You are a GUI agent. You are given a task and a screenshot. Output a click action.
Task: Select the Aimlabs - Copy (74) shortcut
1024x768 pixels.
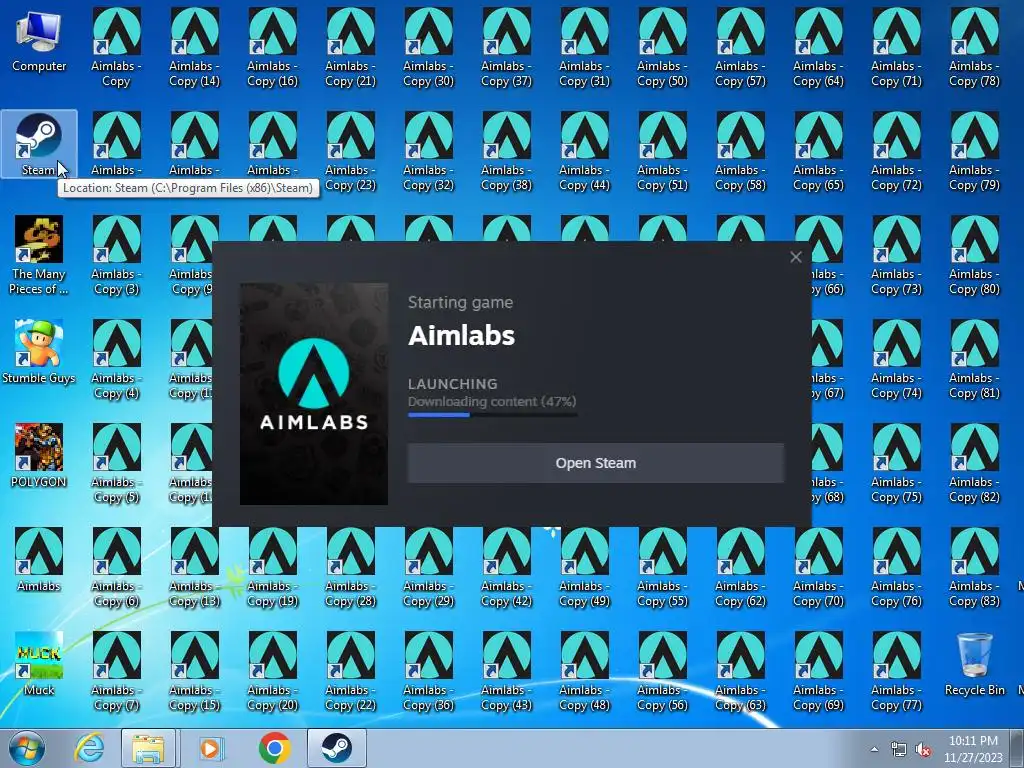(x=896, y=360)
